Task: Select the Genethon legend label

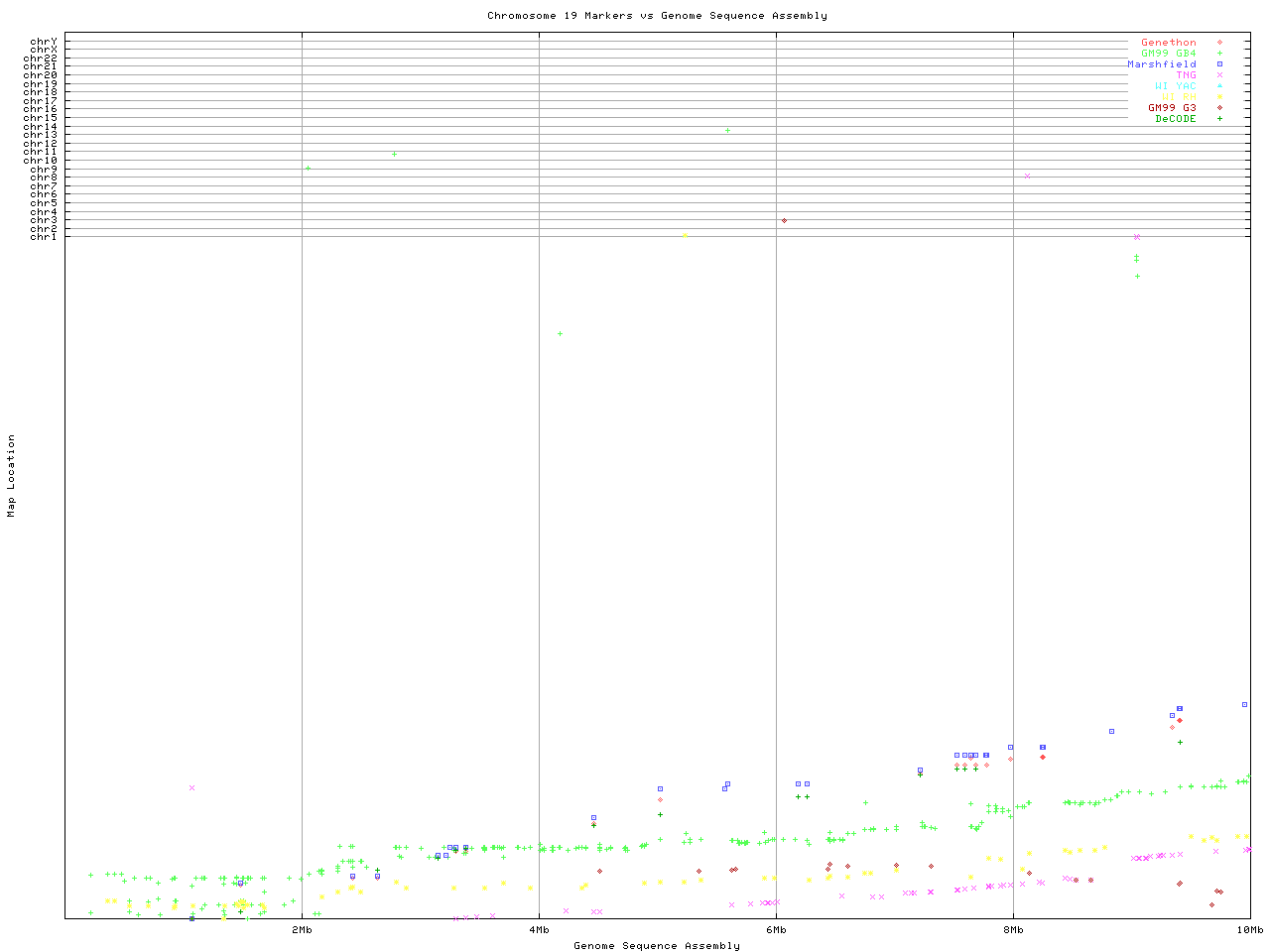Action: pos(1168,43)
